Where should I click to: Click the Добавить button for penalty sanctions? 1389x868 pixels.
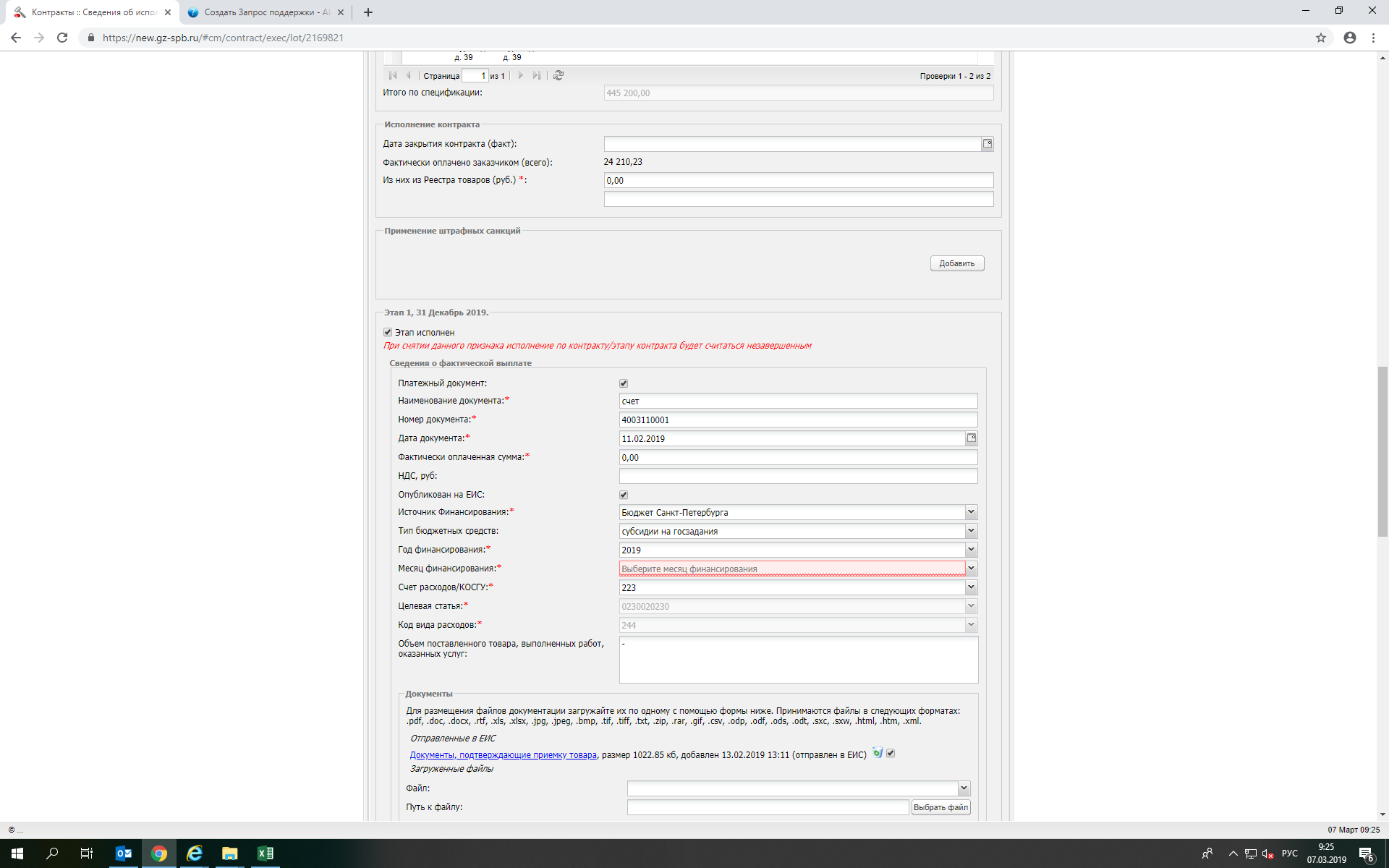(956, 263)
